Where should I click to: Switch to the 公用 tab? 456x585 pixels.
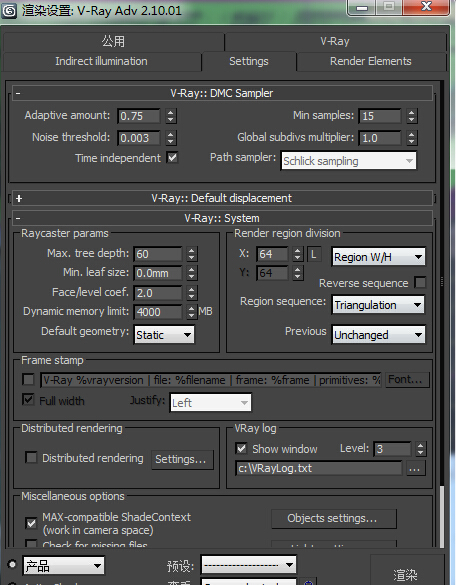tap(113, 41)
